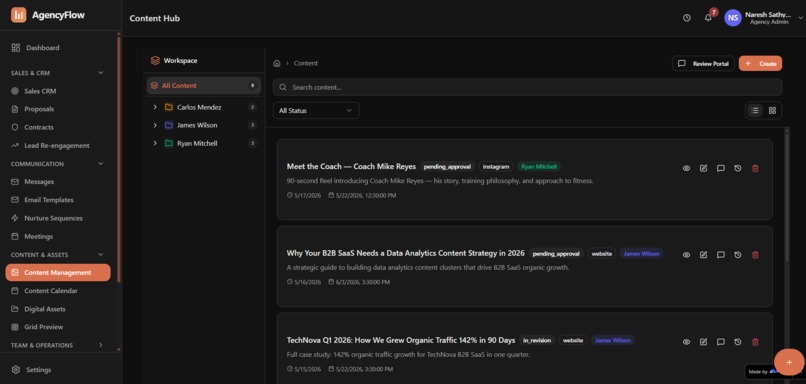Switch to grid view
This screenshot has height=384, width=806.
coord(772,111)
